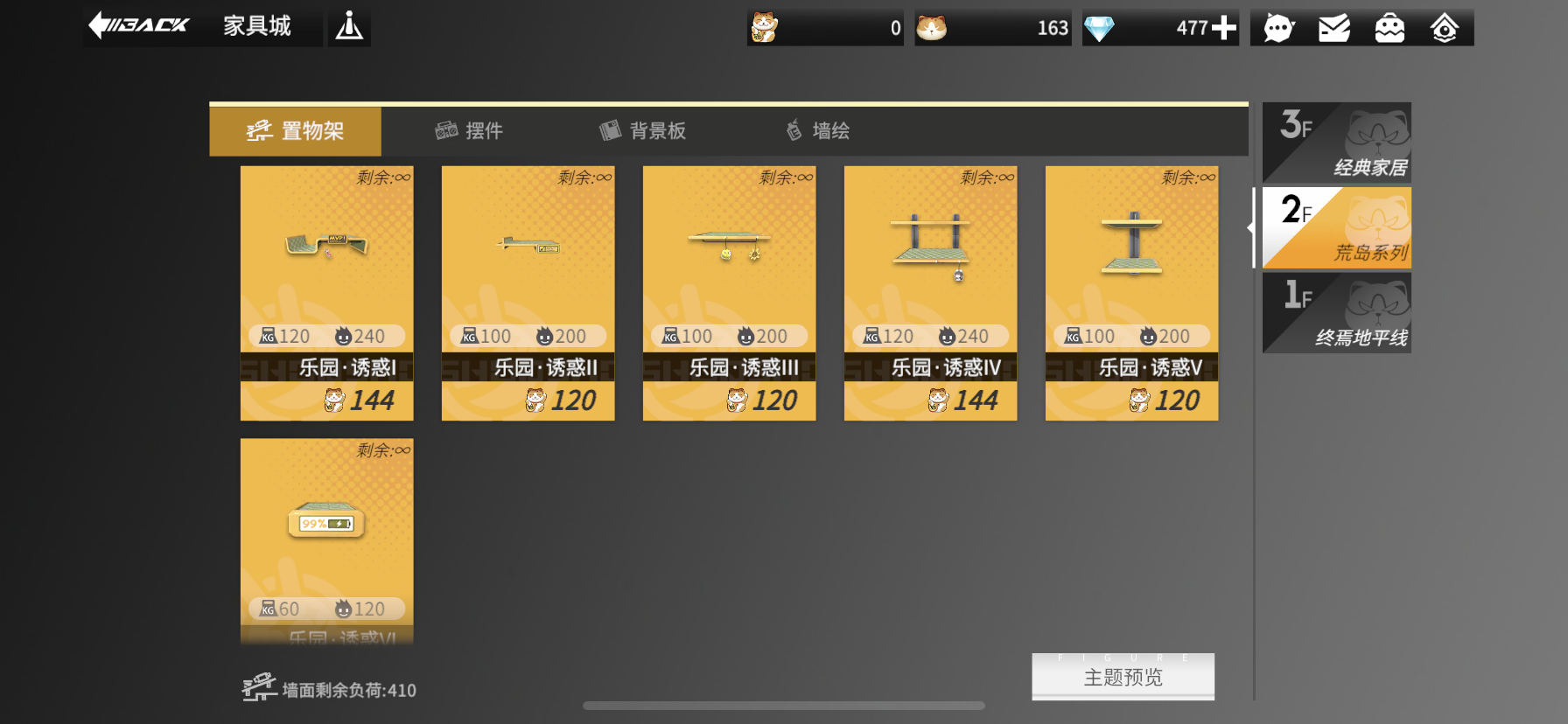The image size is (1568, 724).
Task: Click the home base icon
Action: pyautogui.click(x=1445, y=28)
